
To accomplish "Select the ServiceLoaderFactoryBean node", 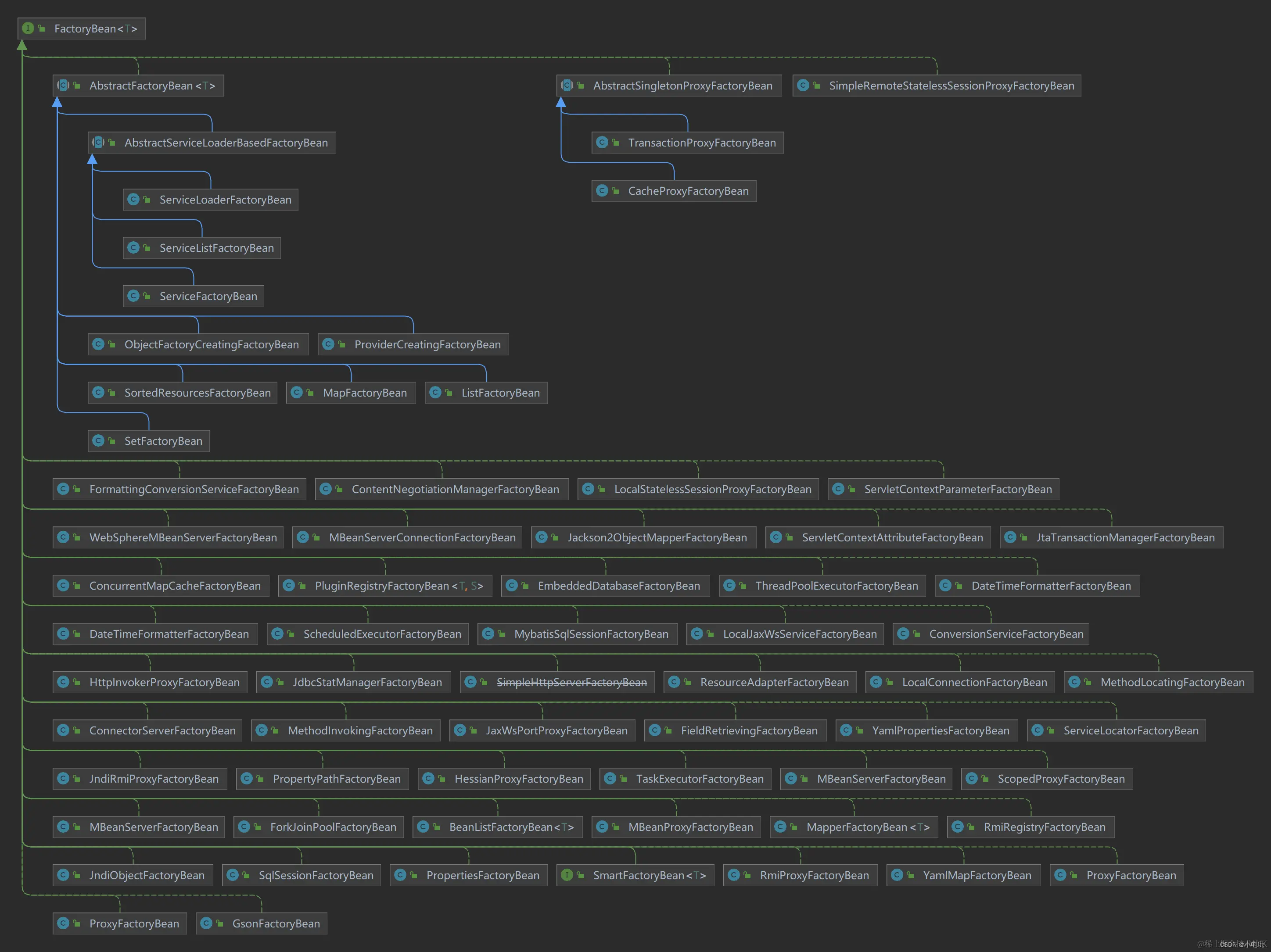I will click(x=225, y=200).
